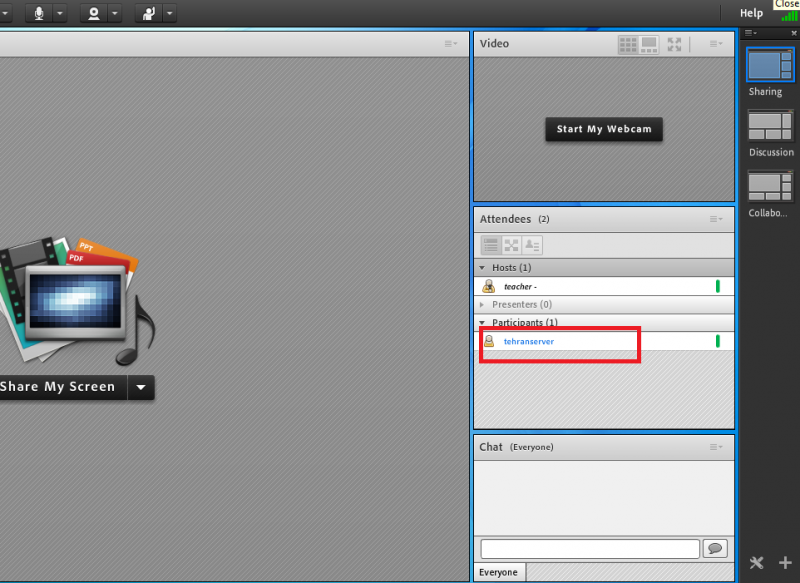Toggle the microphone icon in top toolbar
This screenshot has width=800, height=583.
[x=40, y=13]
